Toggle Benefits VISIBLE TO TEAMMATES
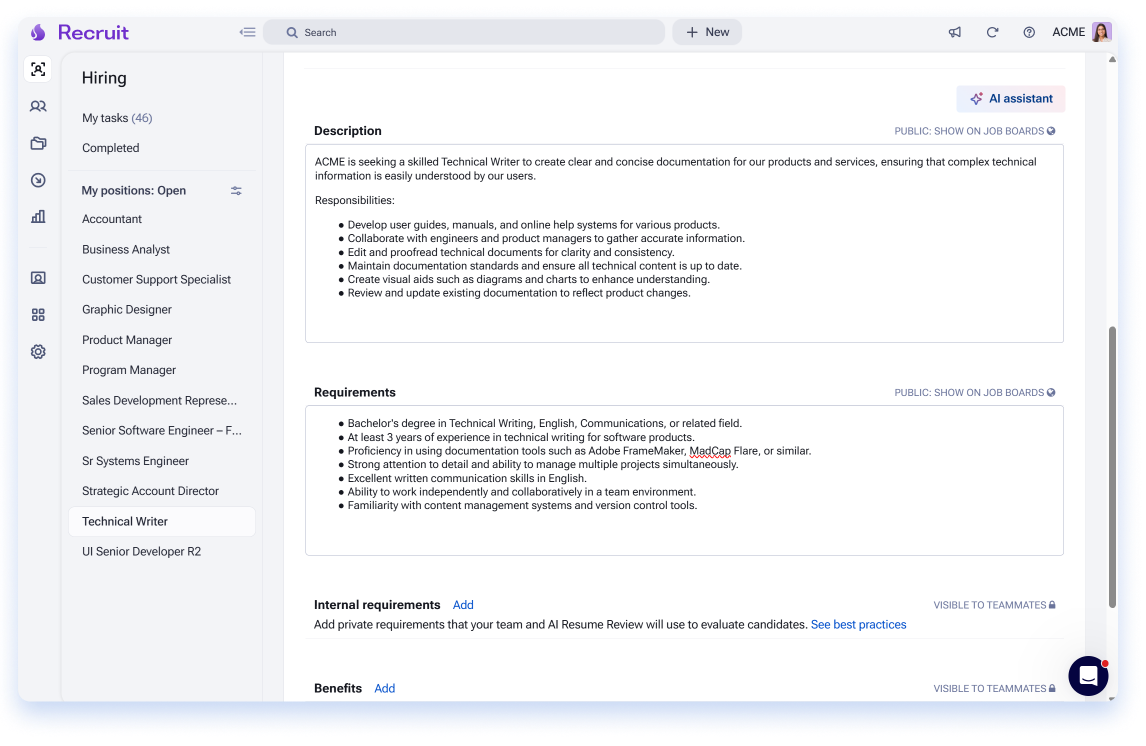 [994, 688]
